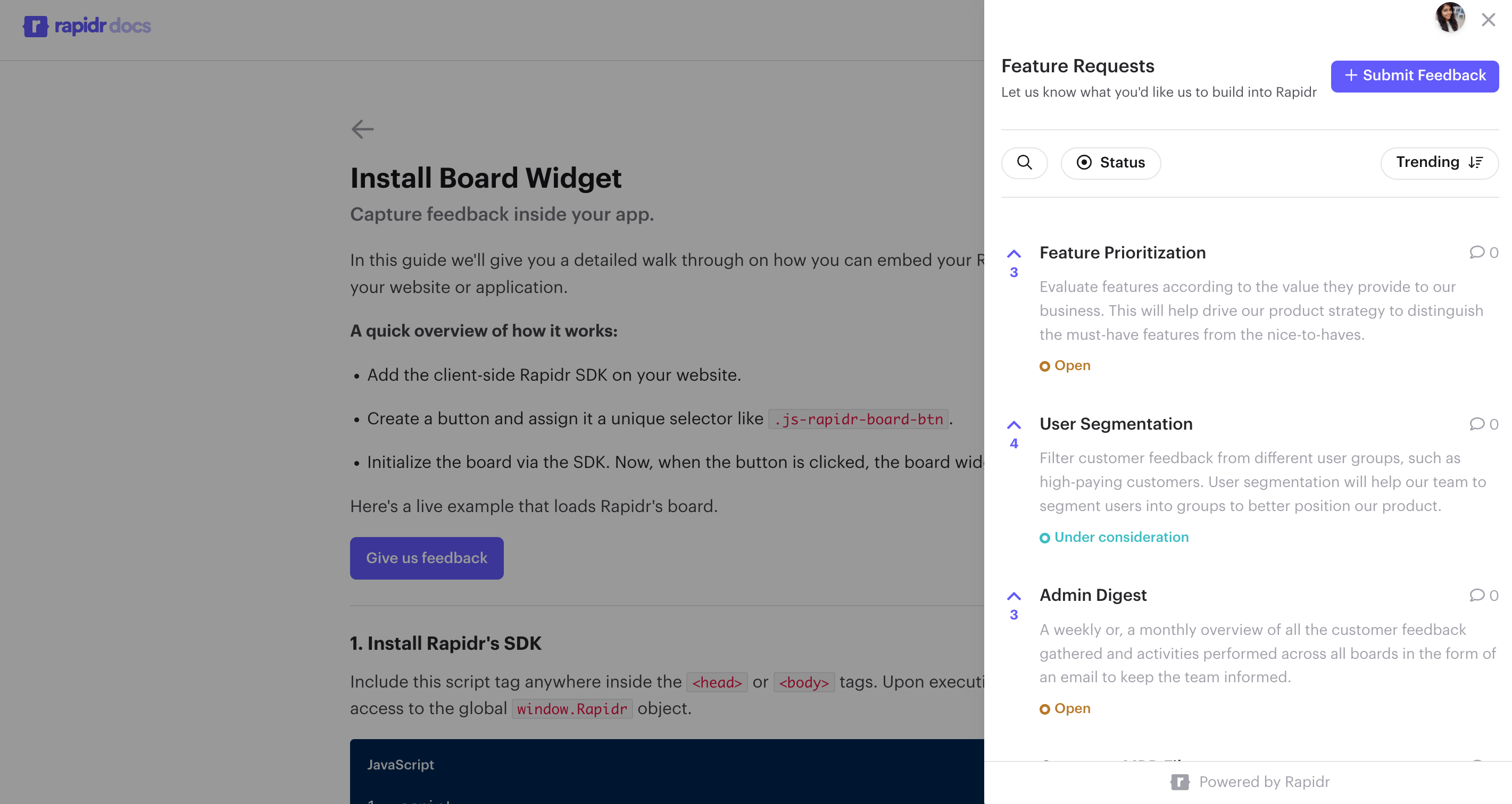Click the Give us feedback button

coord(427,557)
